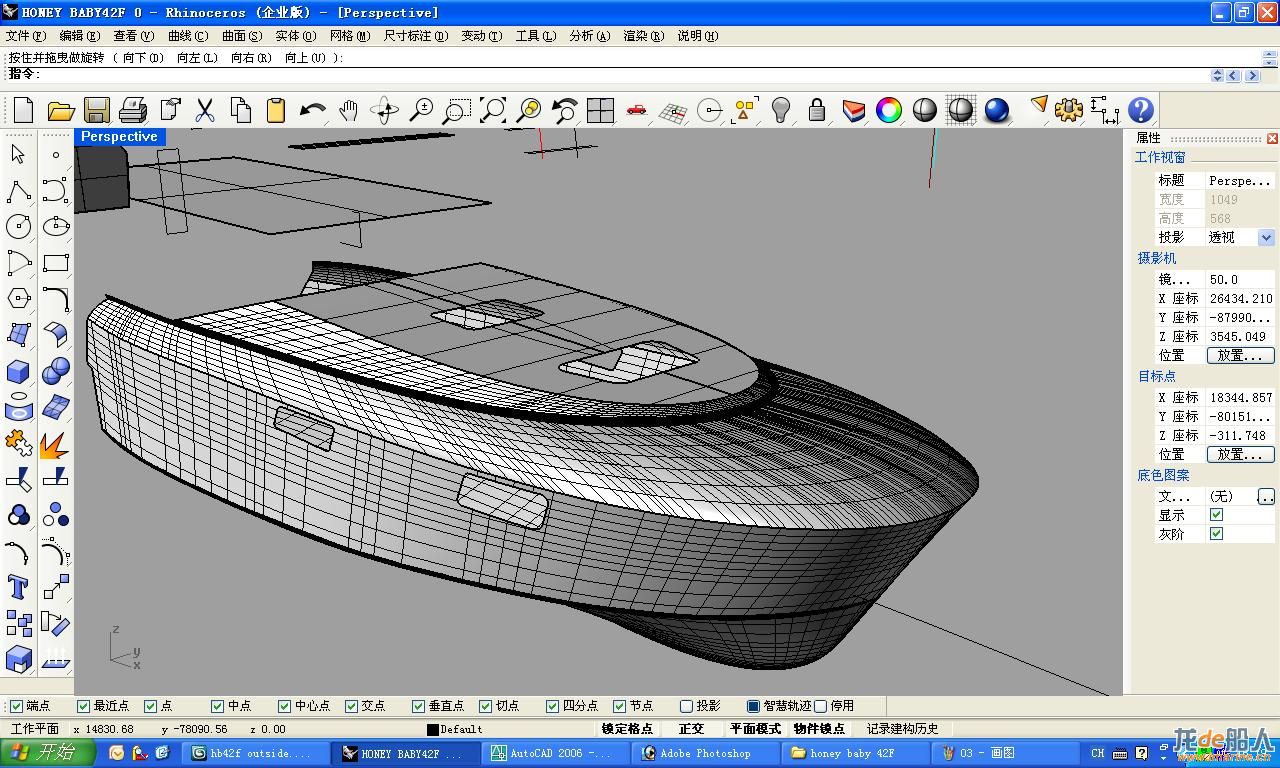1280x768 pixels.
Task: Uncheck 灰阶 grayscale checkbox
Action: coord(1216,534)
